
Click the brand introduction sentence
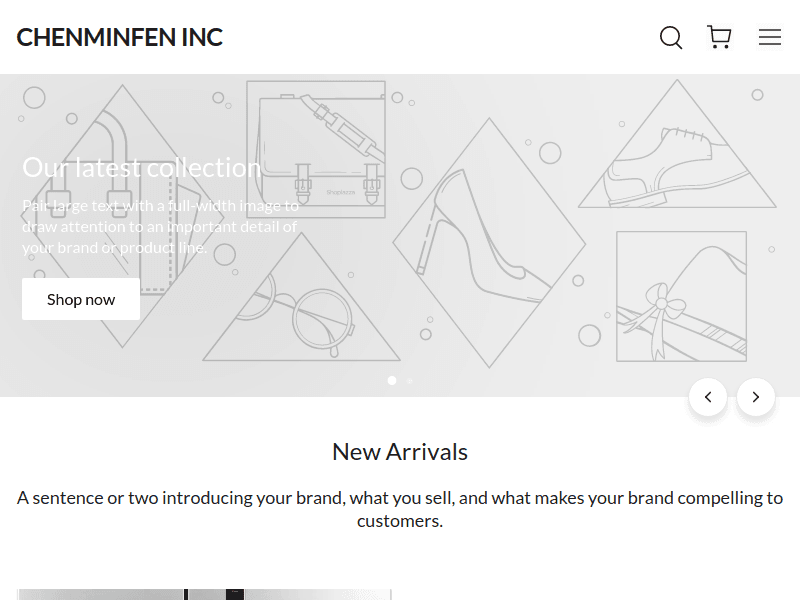coord(400,509)
